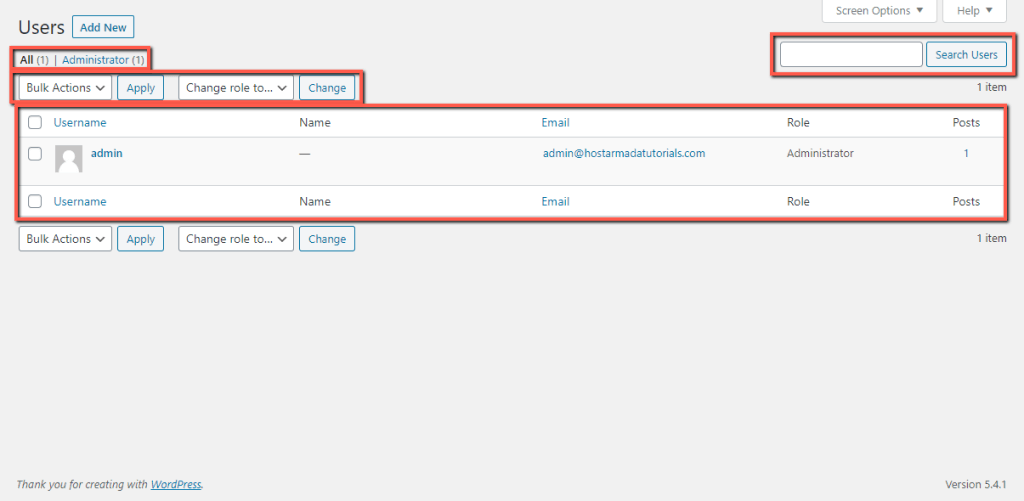Open the top Change role to dropdown

pos(236,88)
